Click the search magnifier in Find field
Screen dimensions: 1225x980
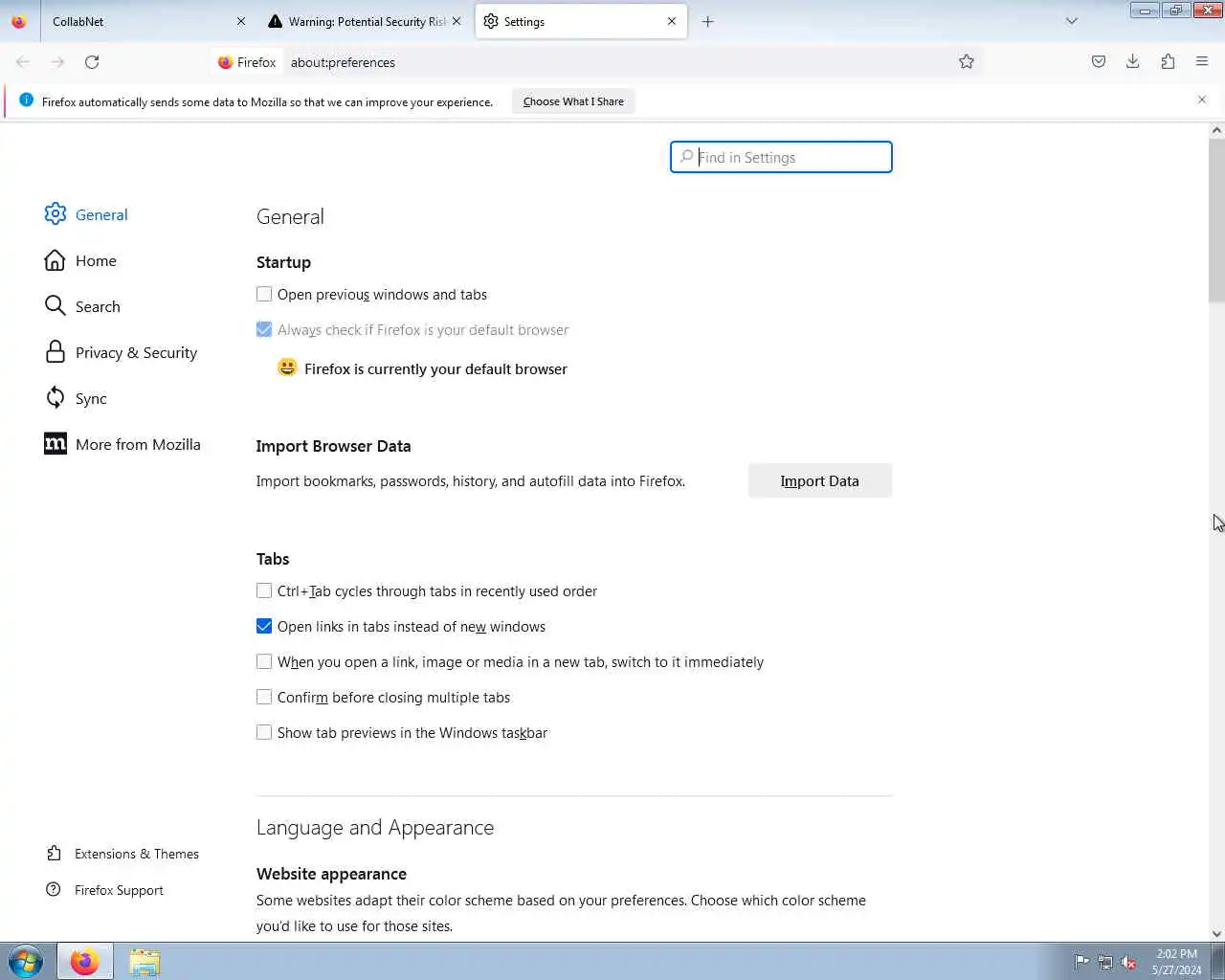point(685,157)
